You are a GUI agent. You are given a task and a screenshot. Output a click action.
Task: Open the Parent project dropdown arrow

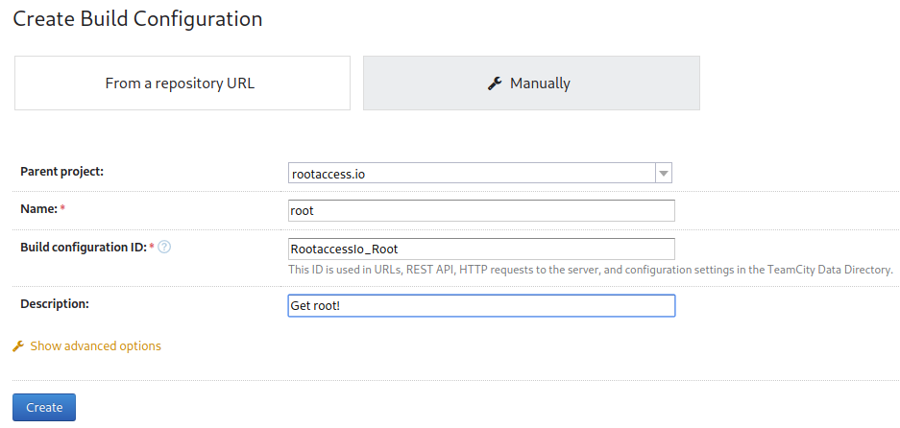[x=663, y=174]
